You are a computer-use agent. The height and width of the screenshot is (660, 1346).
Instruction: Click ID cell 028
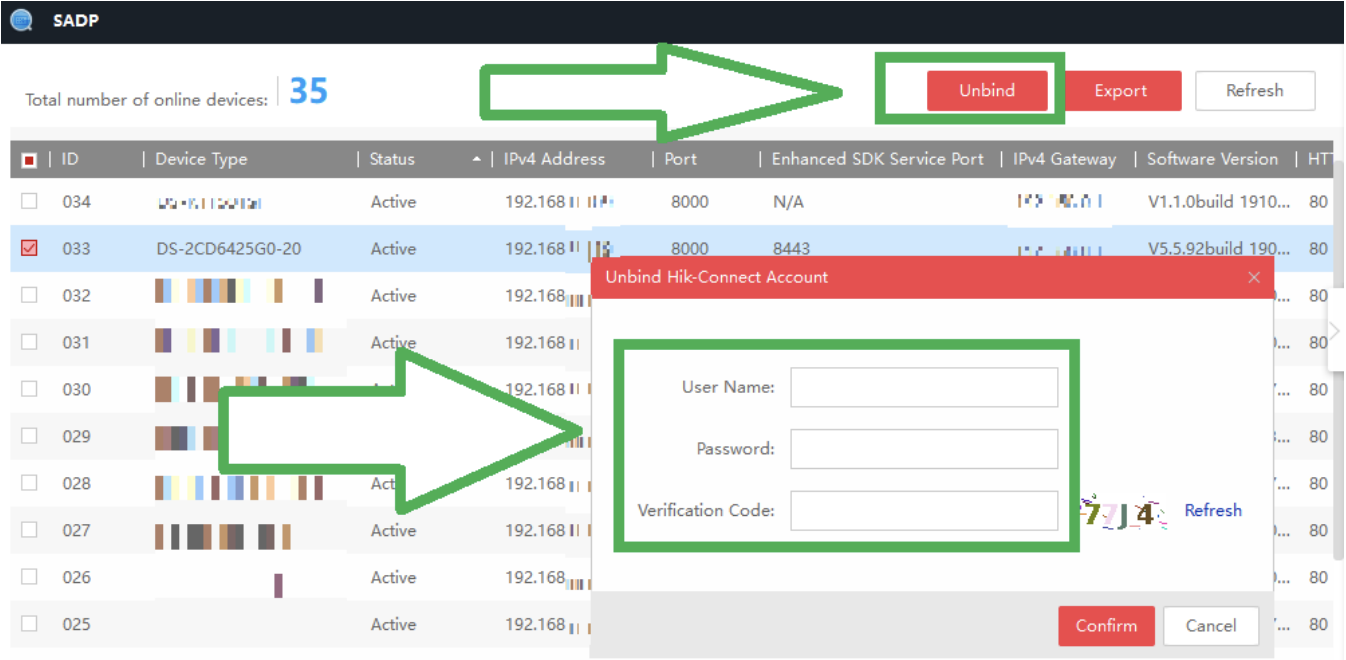pyautogui.click(x=76, y=483)
